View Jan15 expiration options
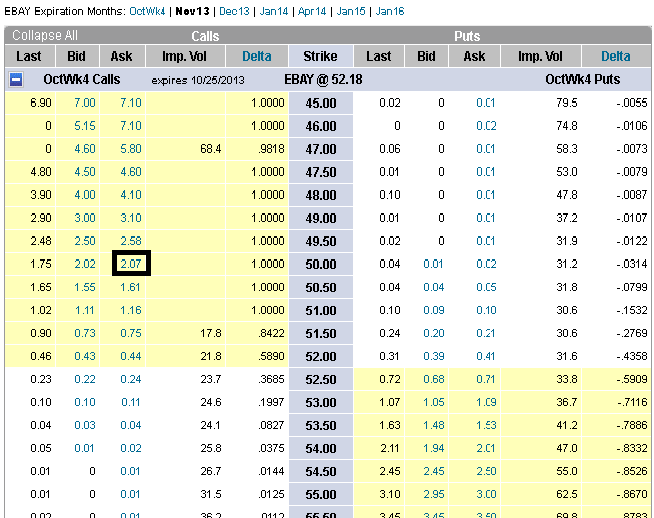Viewport: 654px width, 518px height. [351, 11]
